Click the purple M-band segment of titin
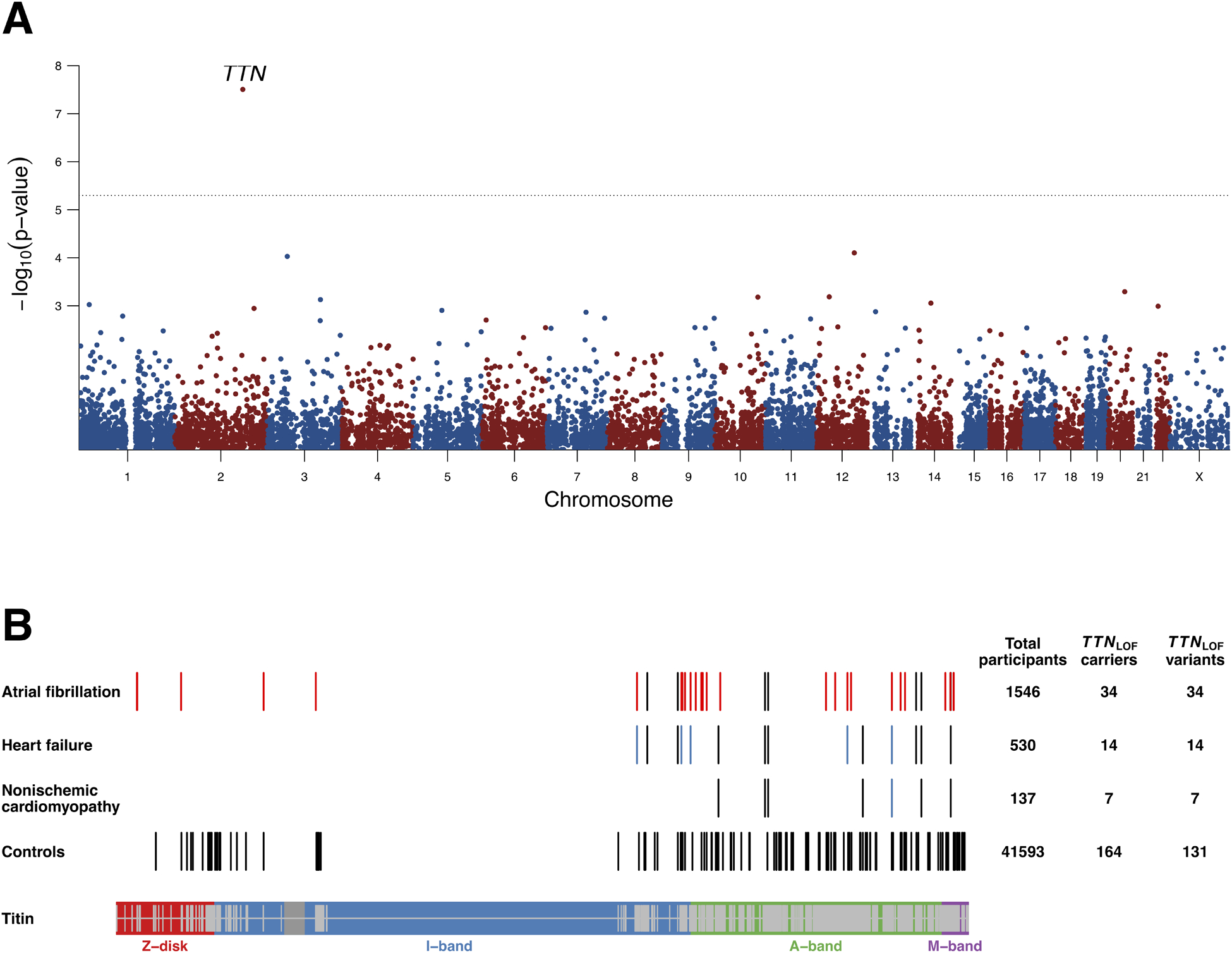The image size is (1232, 953). click(x=955, y=918)
